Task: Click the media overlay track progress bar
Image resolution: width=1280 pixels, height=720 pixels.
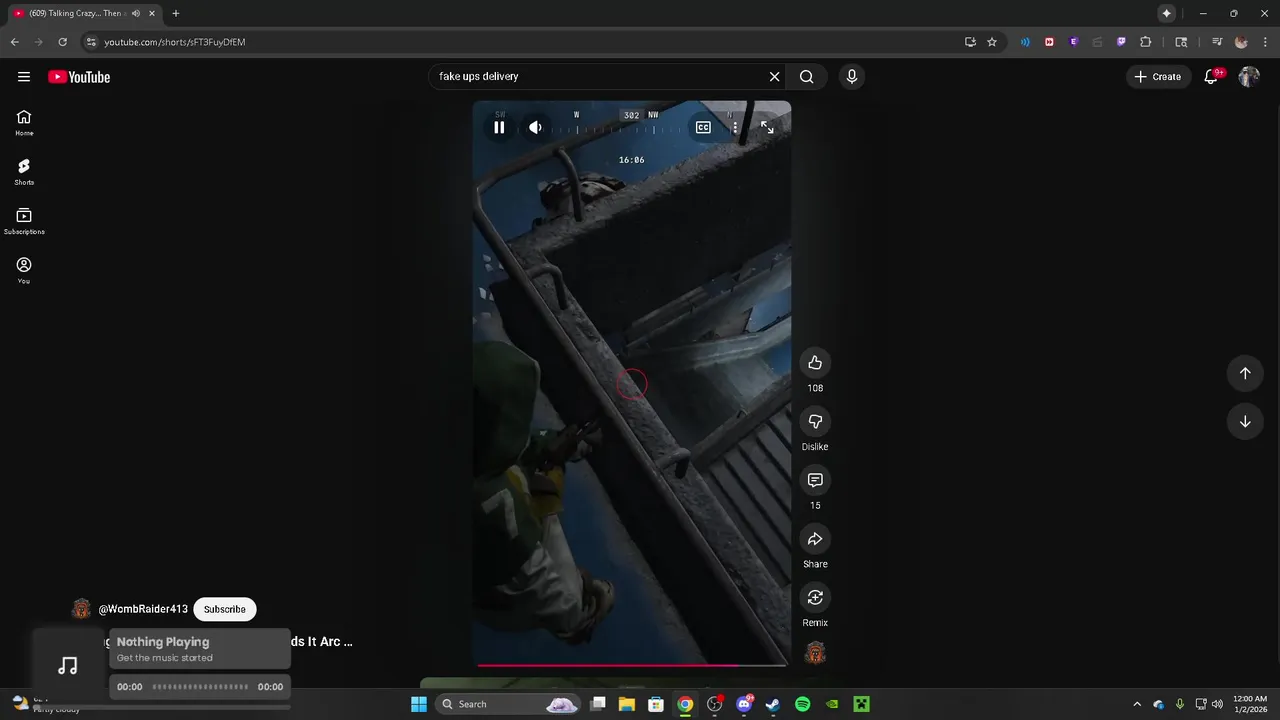Action: coord(200,687)
